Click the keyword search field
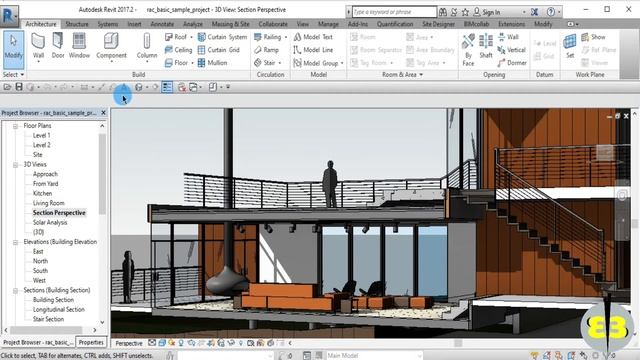This screenshot has height=360, width=640. coord(394,12)
